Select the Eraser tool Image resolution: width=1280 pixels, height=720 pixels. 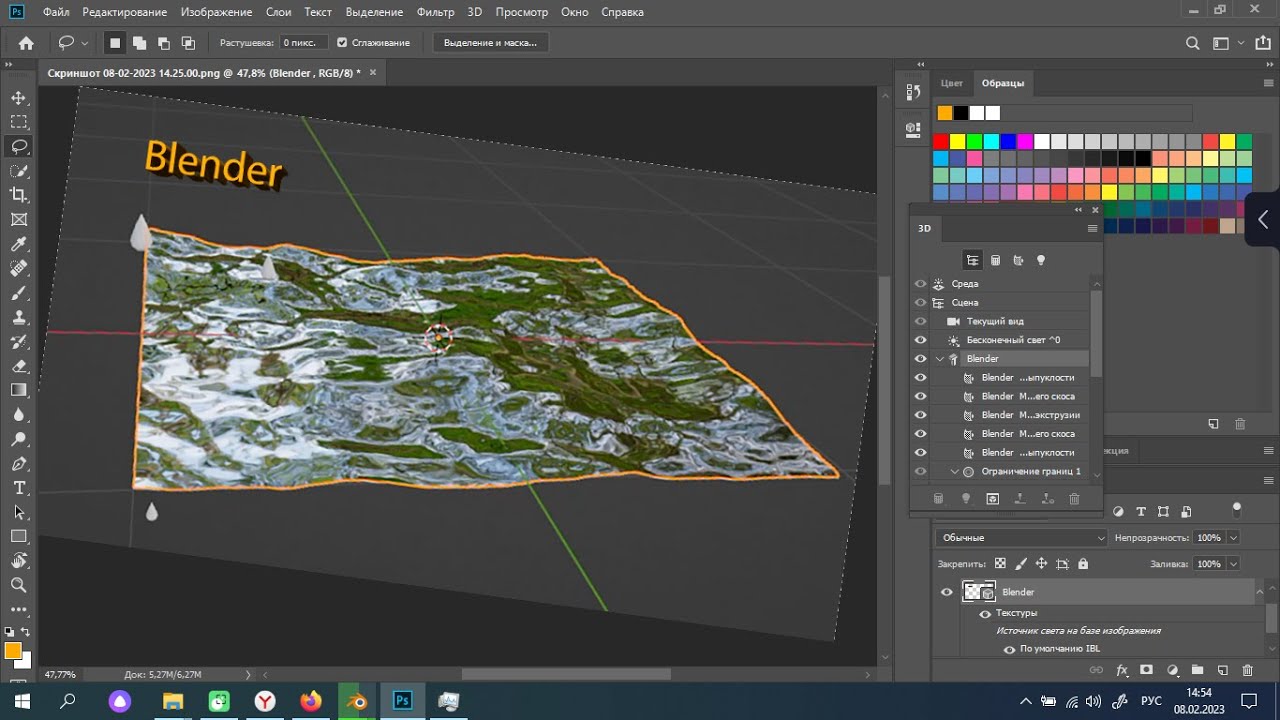click(x=19, y=366)
